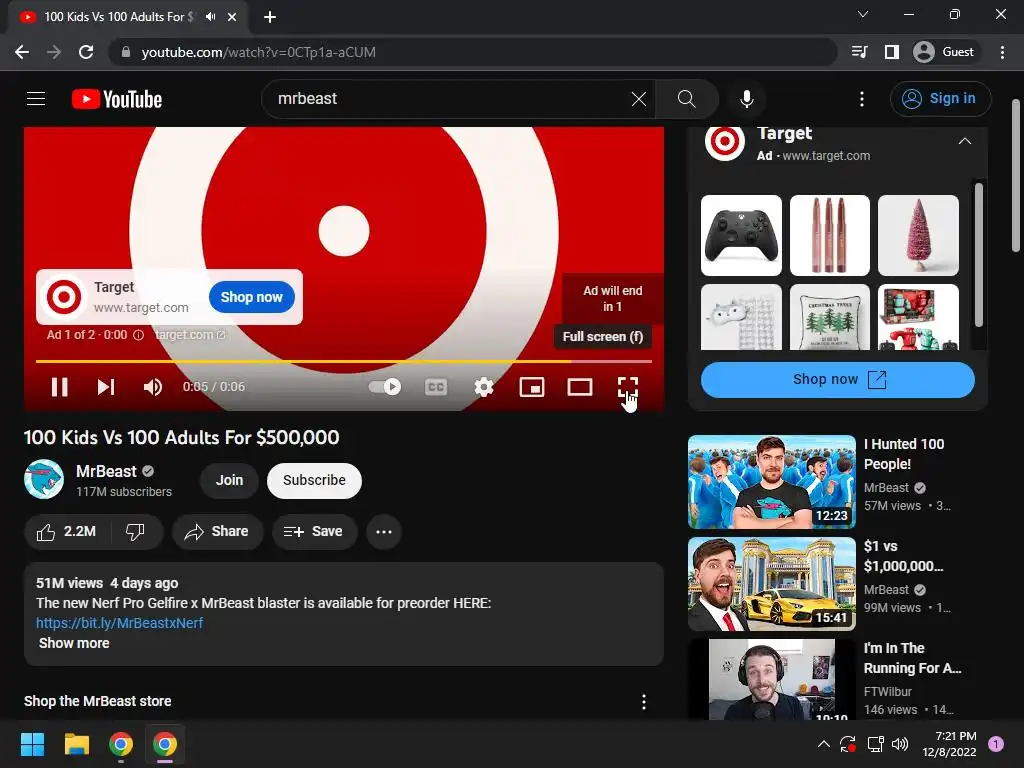Click the Sign in button
This screenshot has height=768, width=1024.
[x=940, y=99]
